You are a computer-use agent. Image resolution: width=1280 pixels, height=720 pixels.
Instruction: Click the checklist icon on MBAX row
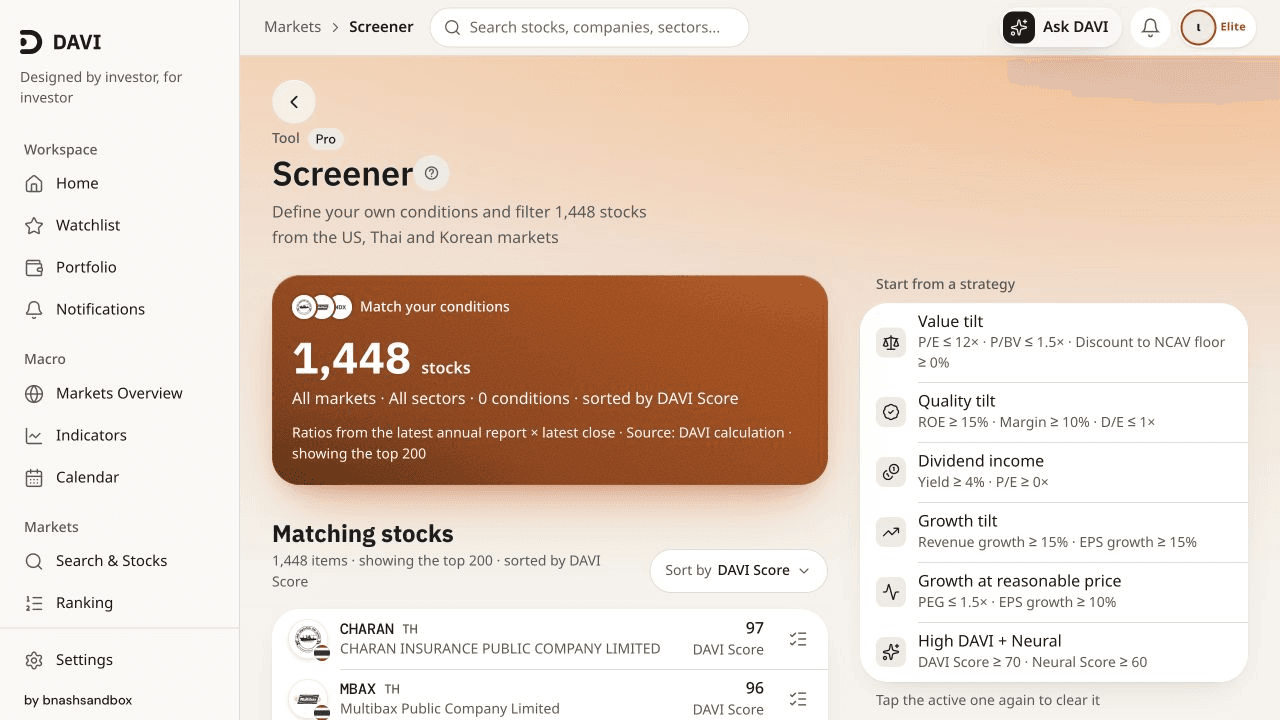pos(798,699)
